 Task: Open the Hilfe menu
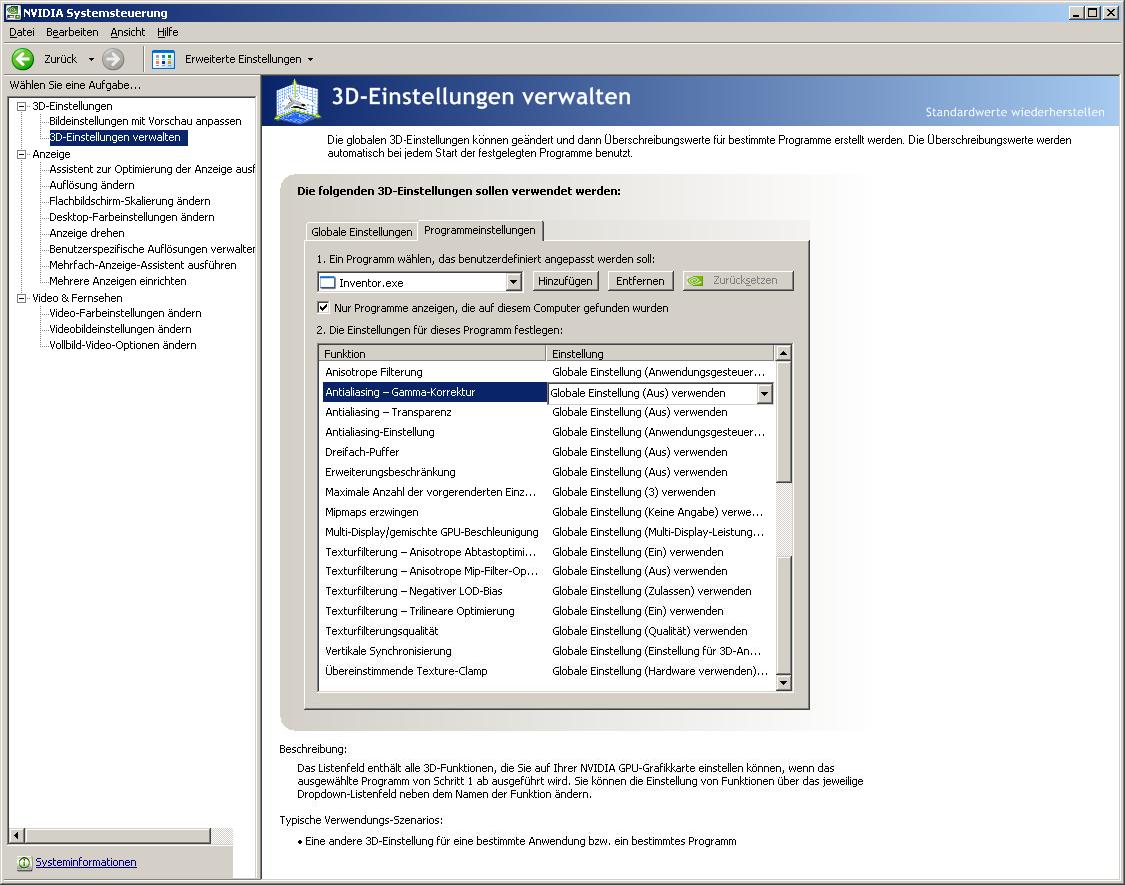coord(168,32)
